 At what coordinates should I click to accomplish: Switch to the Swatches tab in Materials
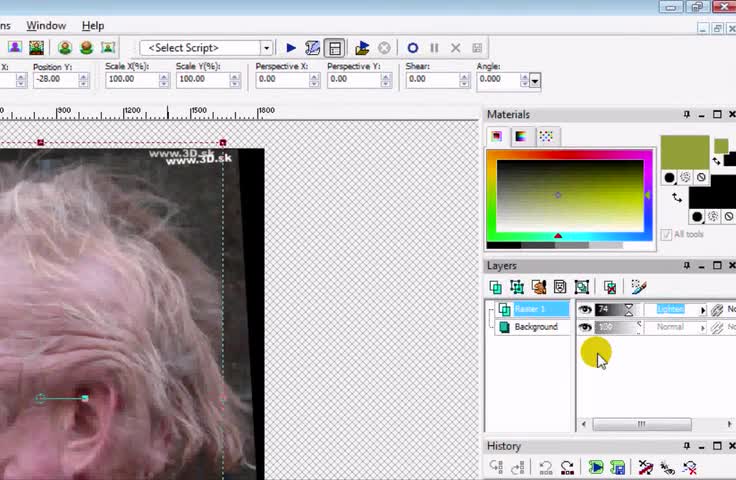pos(546,137)
